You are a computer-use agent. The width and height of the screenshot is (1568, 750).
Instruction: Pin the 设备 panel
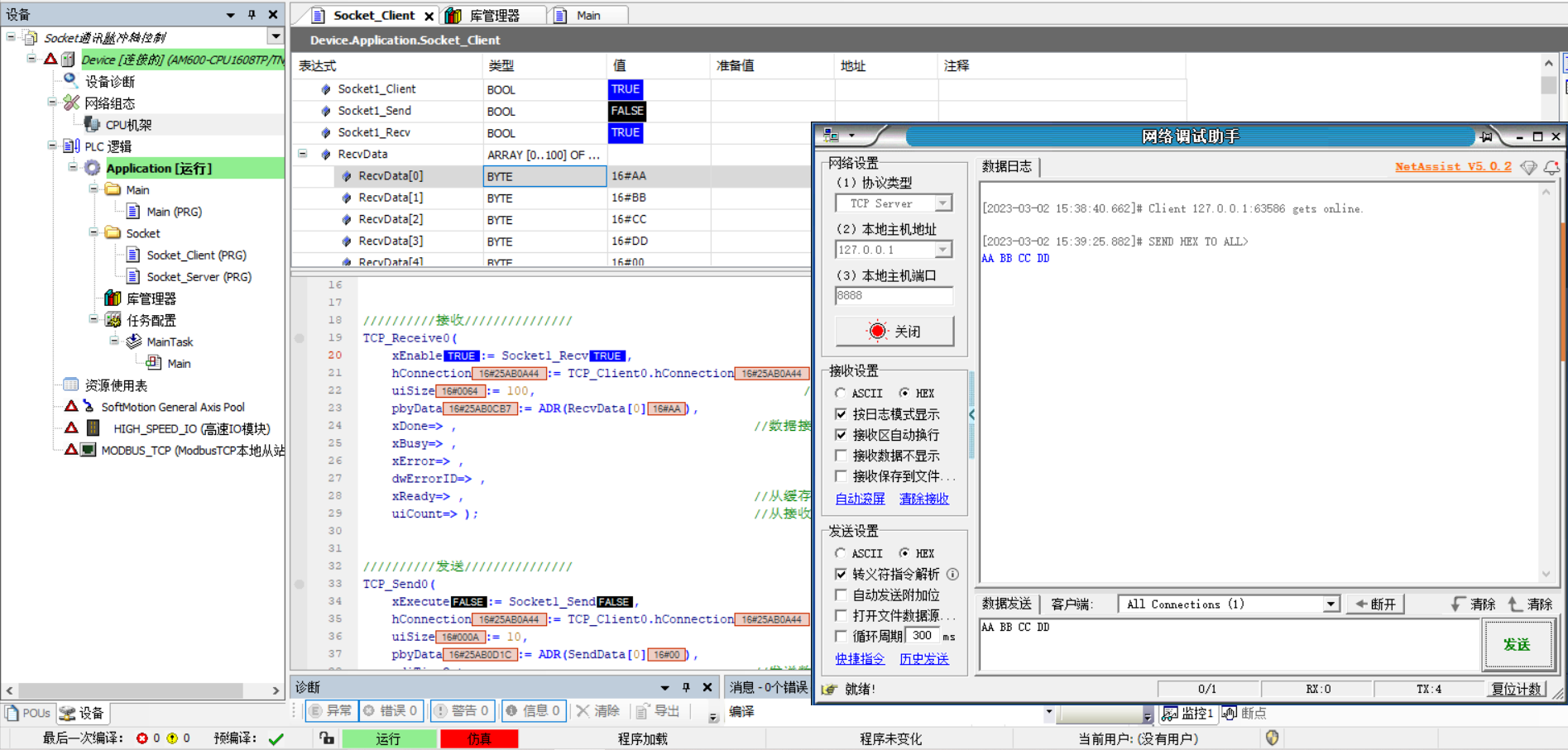[252, 14]
